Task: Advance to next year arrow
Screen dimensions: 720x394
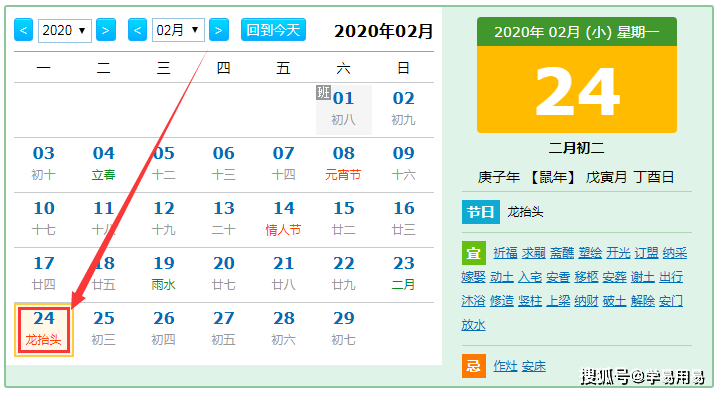Action: (106, 30)
